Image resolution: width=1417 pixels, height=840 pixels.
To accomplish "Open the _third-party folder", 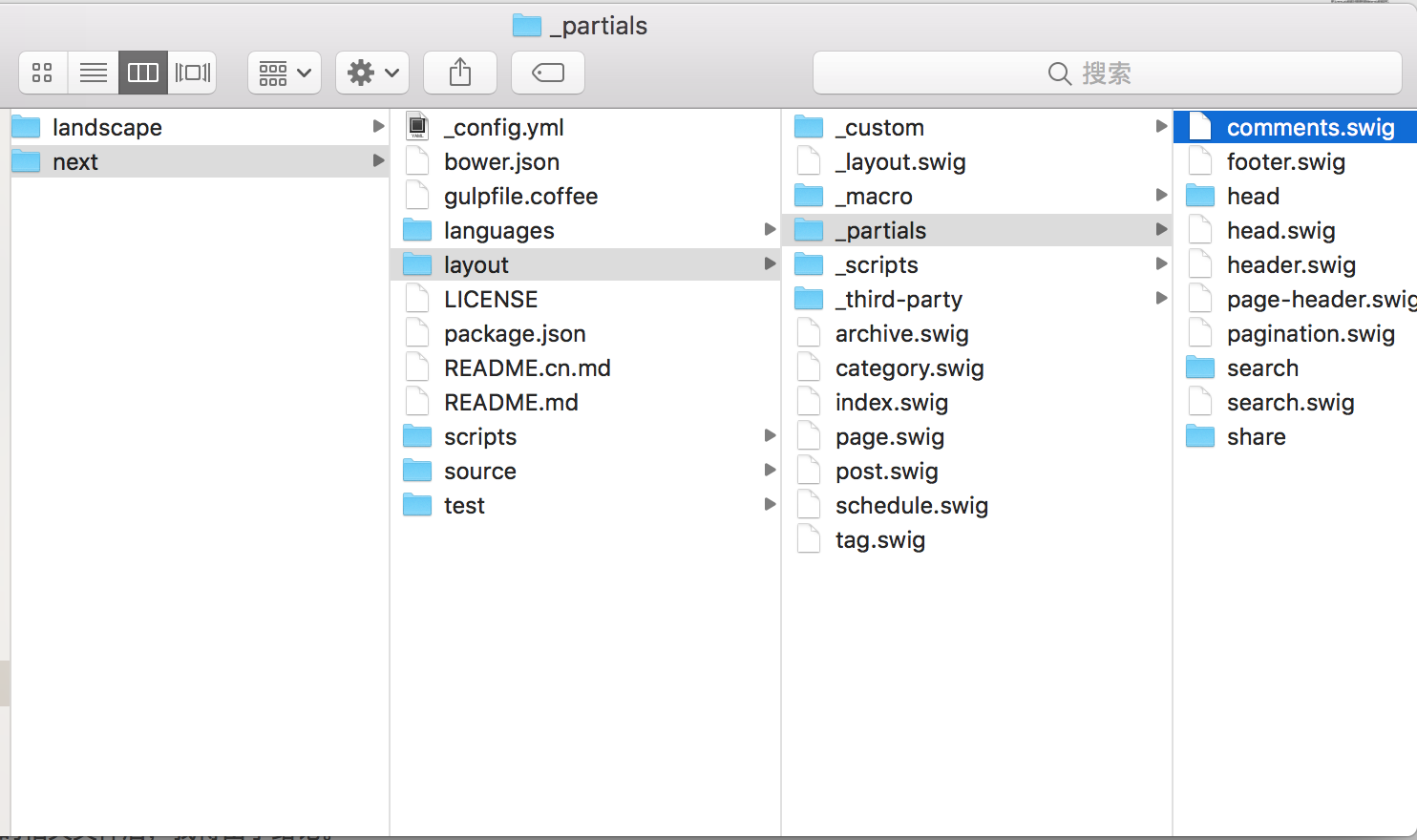I will (977, 299).
